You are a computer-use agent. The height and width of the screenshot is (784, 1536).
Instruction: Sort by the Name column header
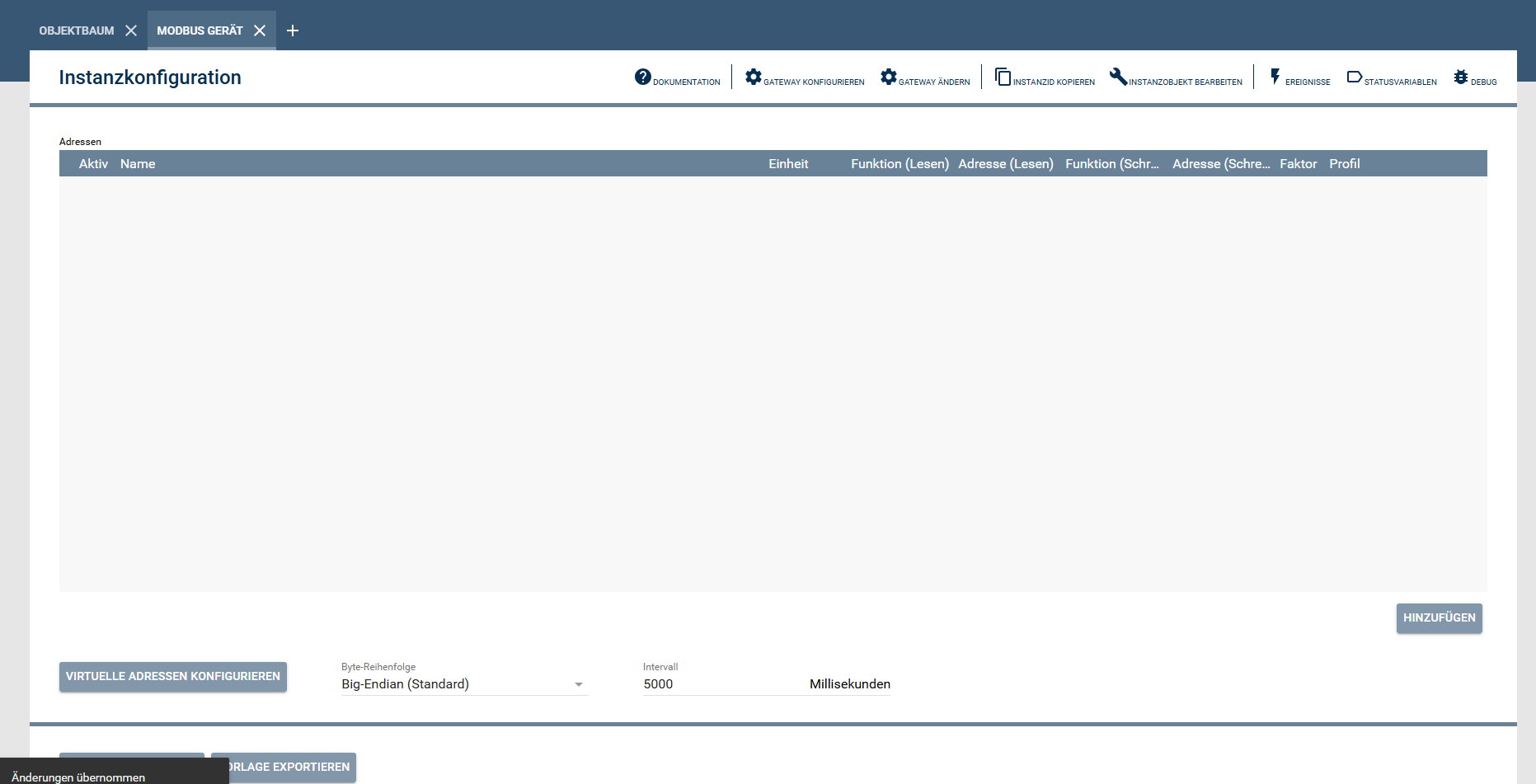[x=138, y=164]
